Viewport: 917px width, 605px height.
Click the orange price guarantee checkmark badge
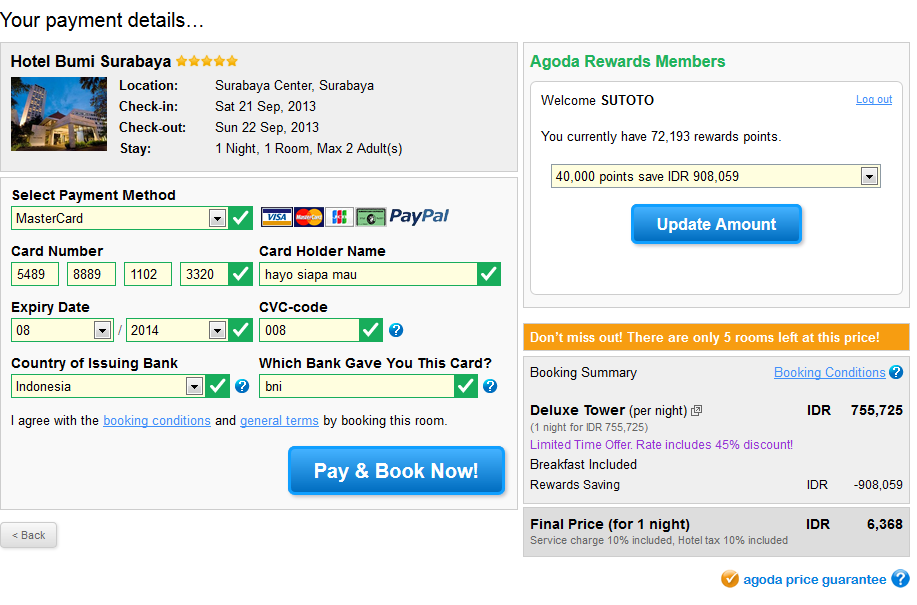(729, 579)
